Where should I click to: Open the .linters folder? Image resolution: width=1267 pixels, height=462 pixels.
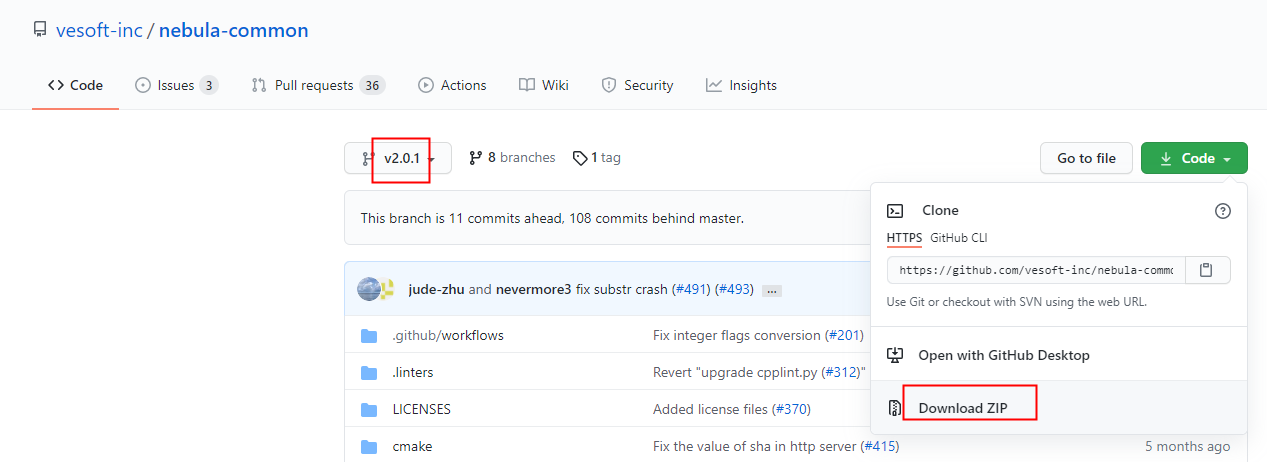point(413,372)
